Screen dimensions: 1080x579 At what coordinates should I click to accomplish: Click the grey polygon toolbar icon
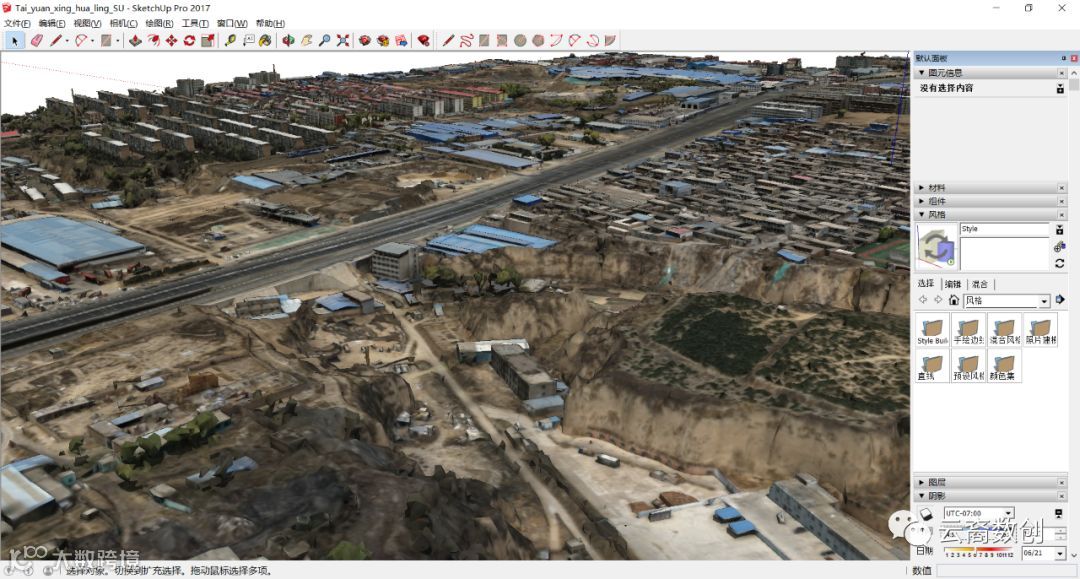tap(538, 41)
